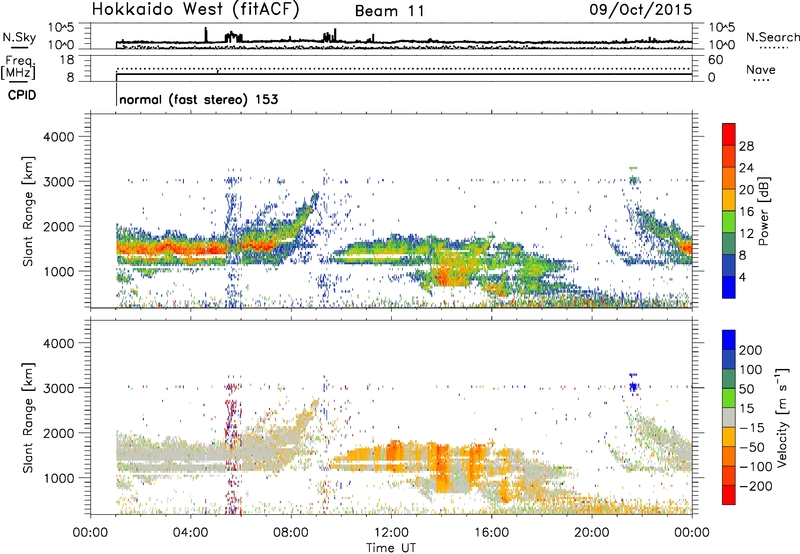Pick the grey ±15 velocity colorbar segment
This screenshot has width=800, height=554.
[x=729, y=417]
